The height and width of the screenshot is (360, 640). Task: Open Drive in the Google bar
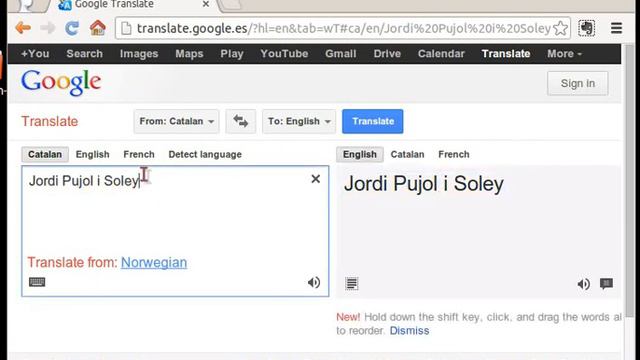pyautogui.click(x=387, y=53)
